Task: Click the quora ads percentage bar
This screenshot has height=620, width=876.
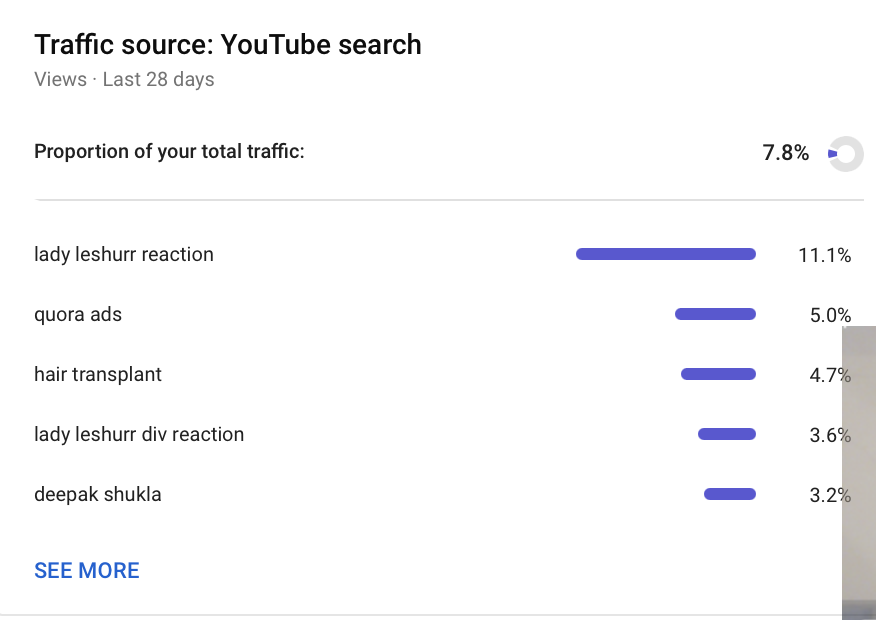Action: click(x=716, y=314)
